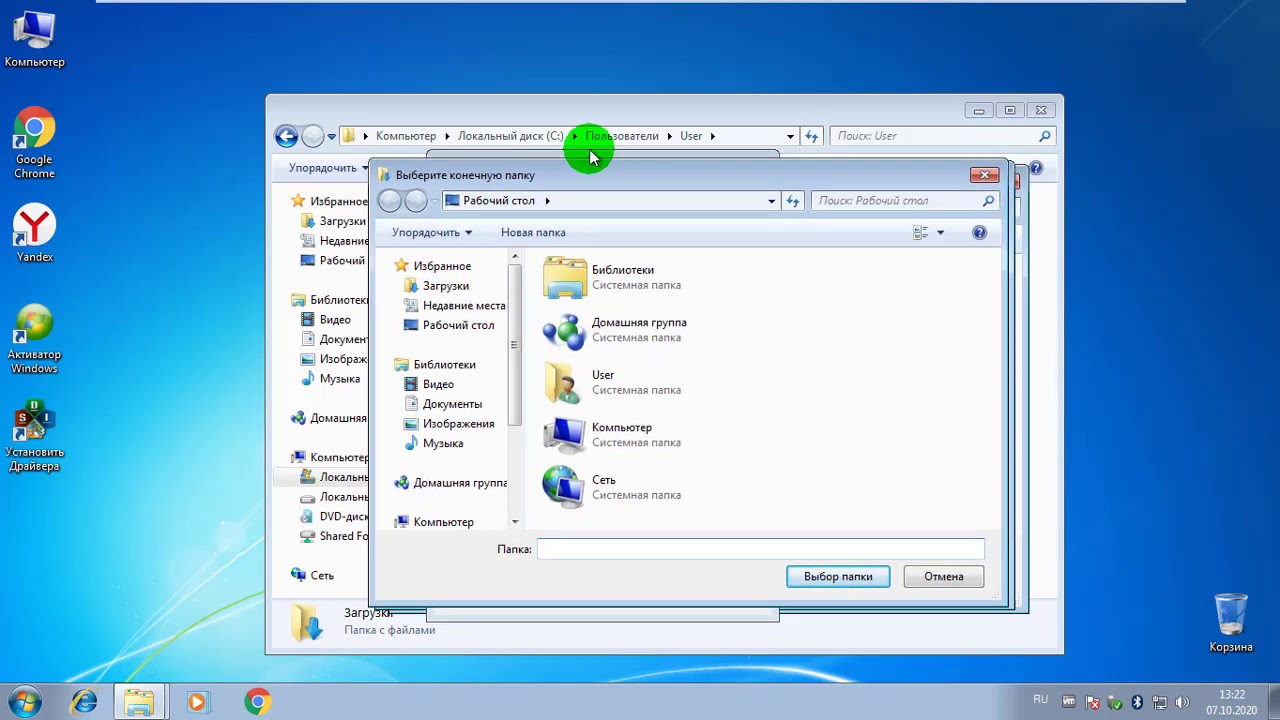Screen dimensions: 1280x720
Task: Click the Отмена button
Action: pos(944,577)
